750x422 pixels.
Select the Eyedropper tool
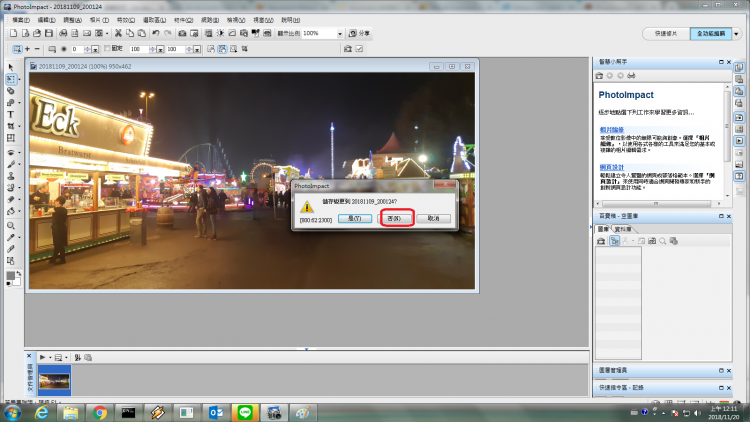tap(11, 237)
